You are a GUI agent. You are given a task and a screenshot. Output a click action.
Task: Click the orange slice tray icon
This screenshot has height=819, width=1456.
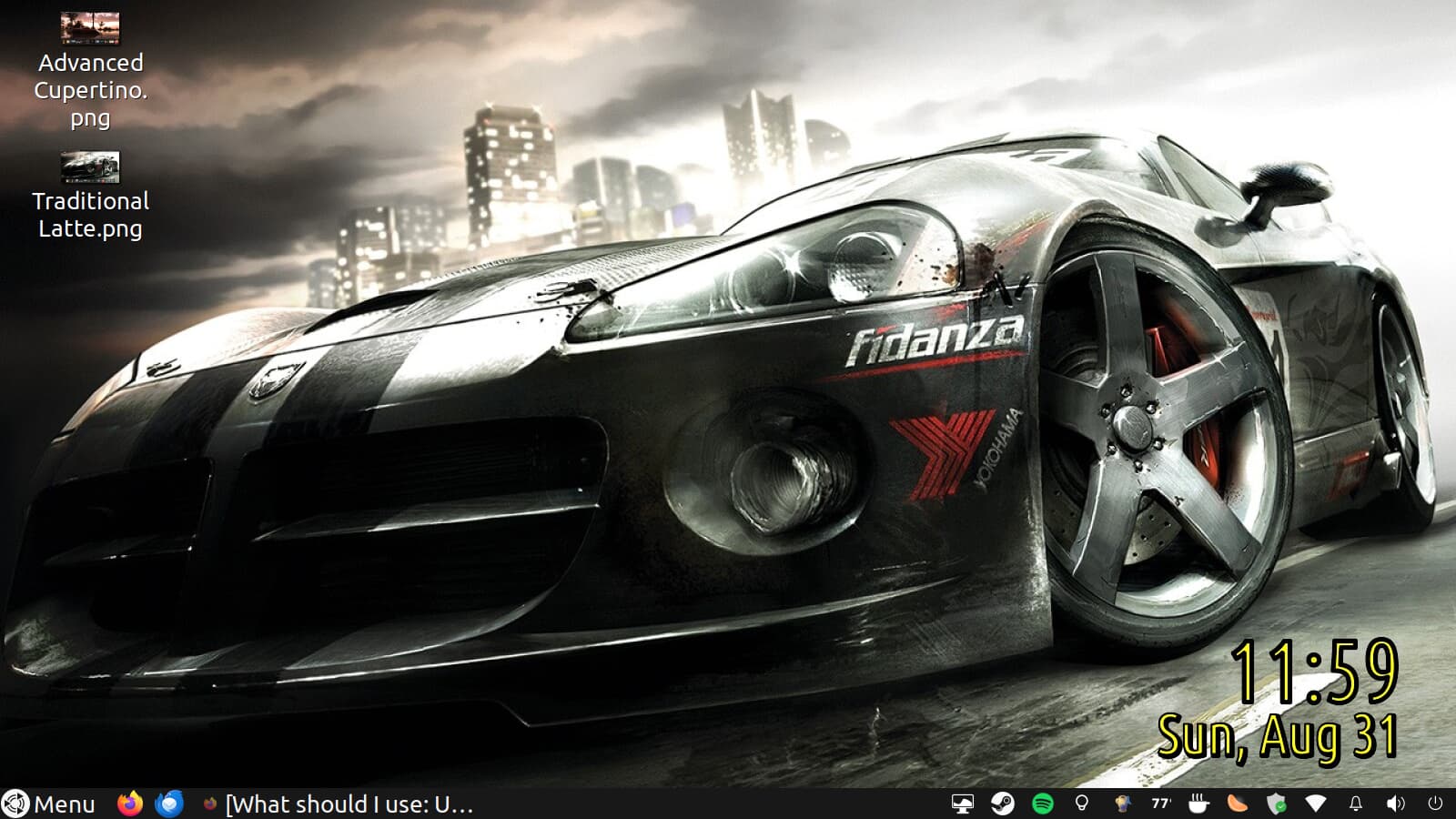tap(1238, 804)
